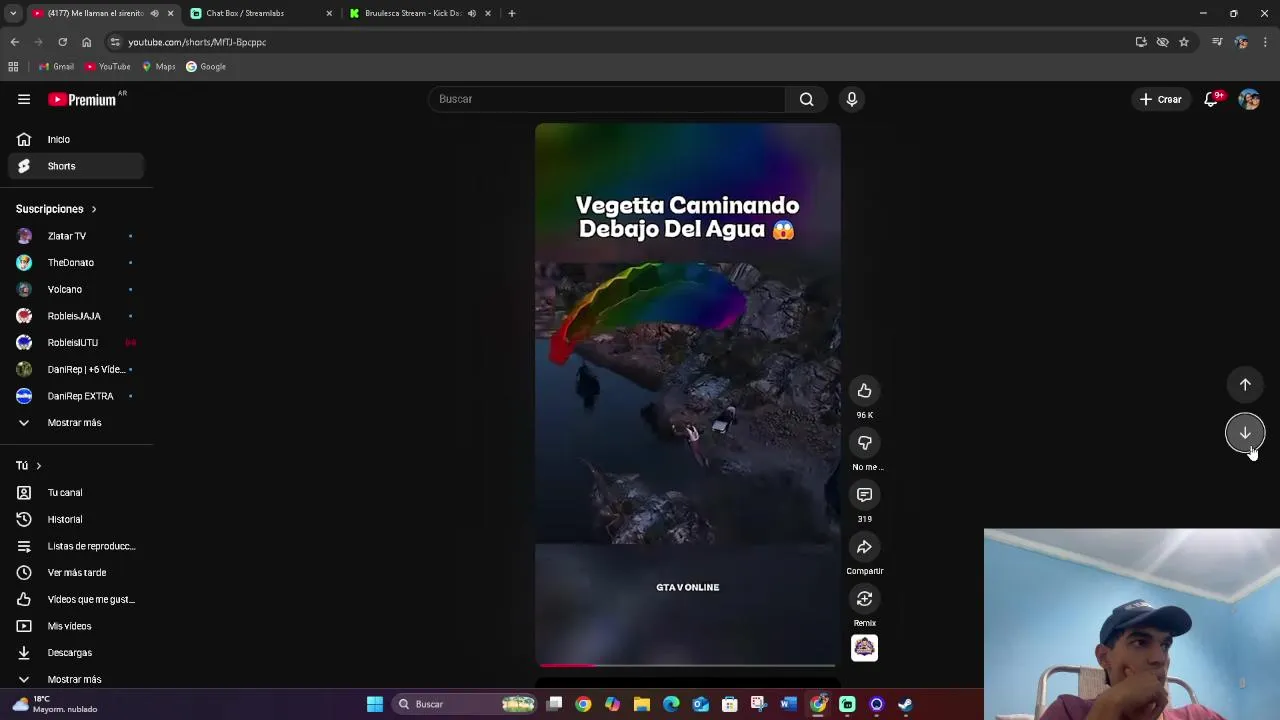Like the Vegetta short with thumbs up

coord(864,391)
